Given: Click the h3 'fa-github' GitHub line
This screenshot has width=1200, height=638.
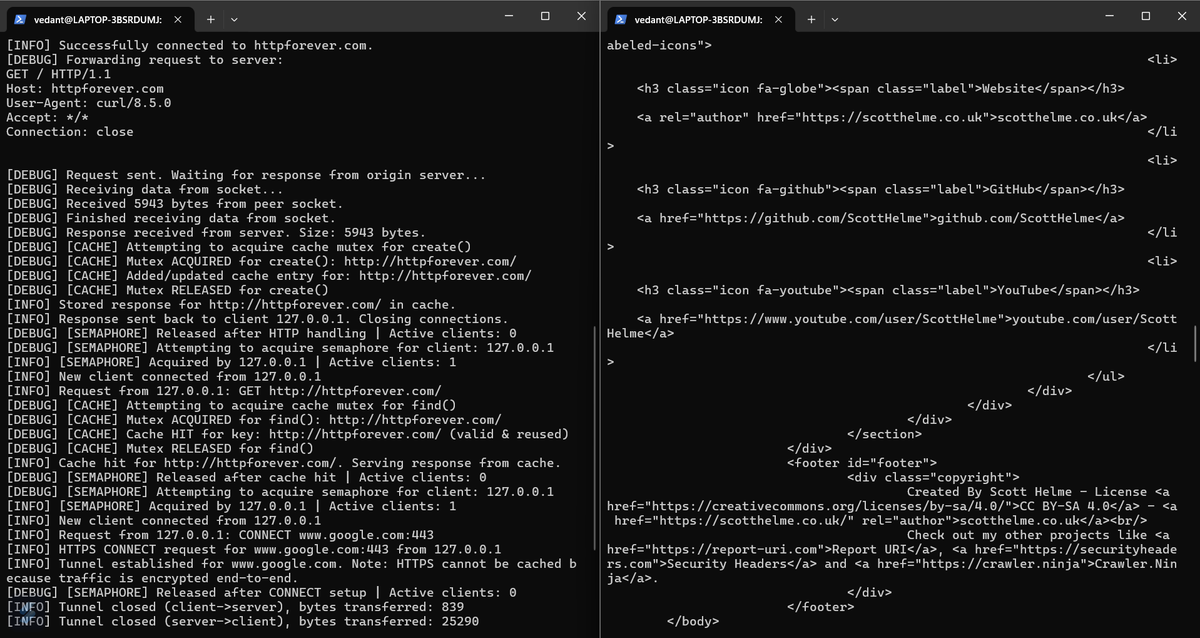Looking at the screenshot, I should [x=881, y=189].
